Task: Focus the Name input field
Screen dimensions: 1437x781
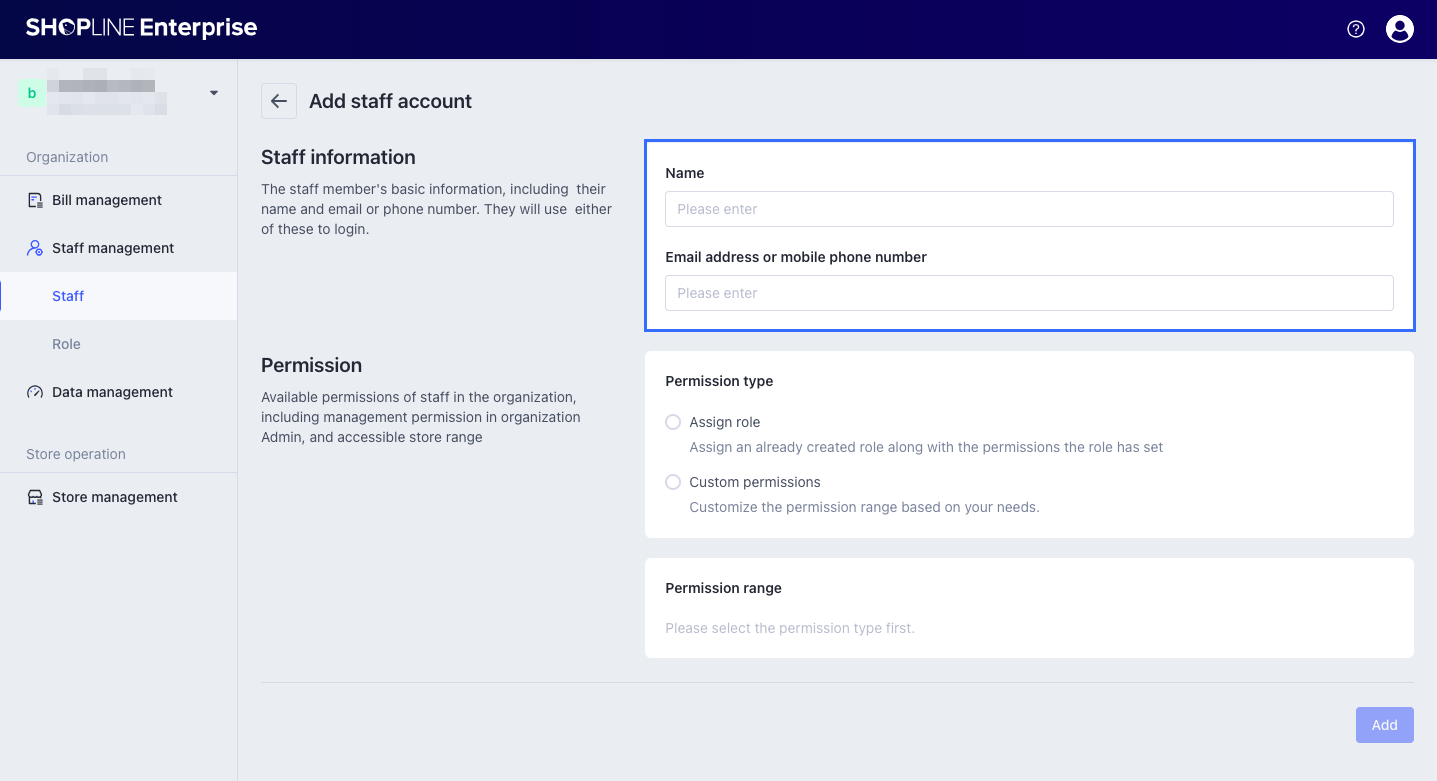Action: point(1029,209)
